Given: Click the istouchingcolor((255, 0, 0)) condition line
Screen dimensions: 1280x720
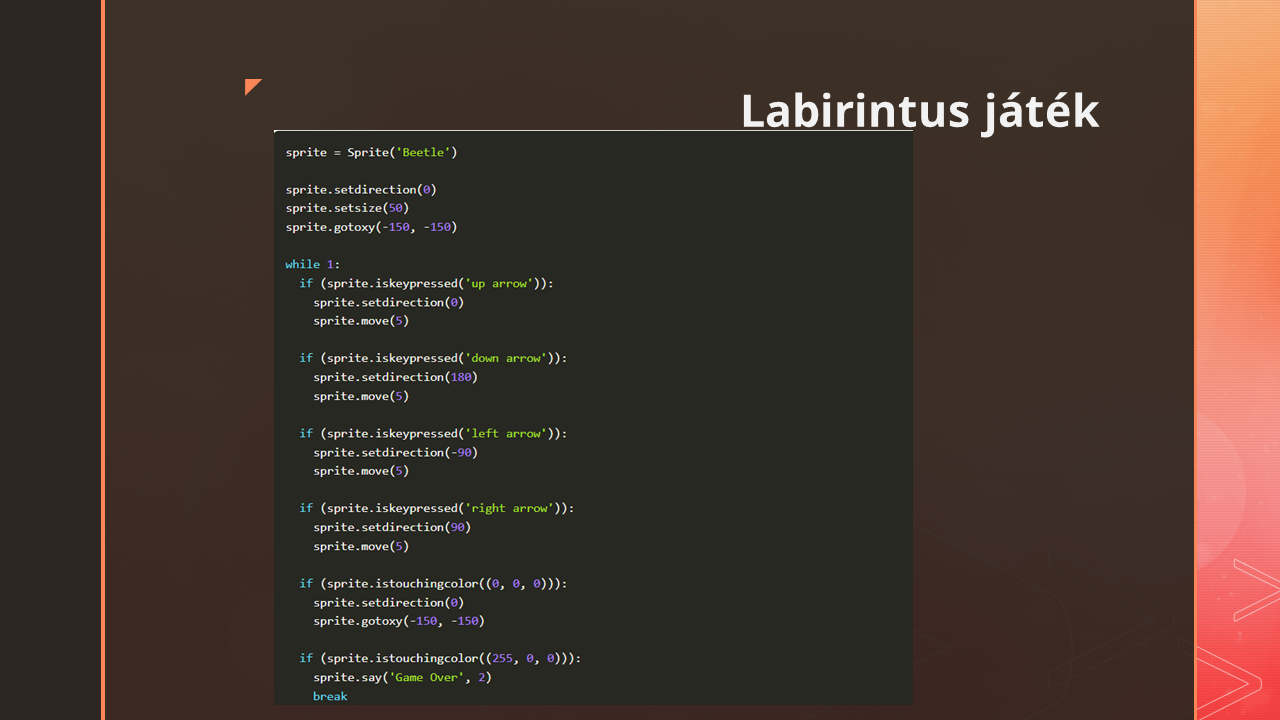Looking at the screenshot, I should (440, 658).
